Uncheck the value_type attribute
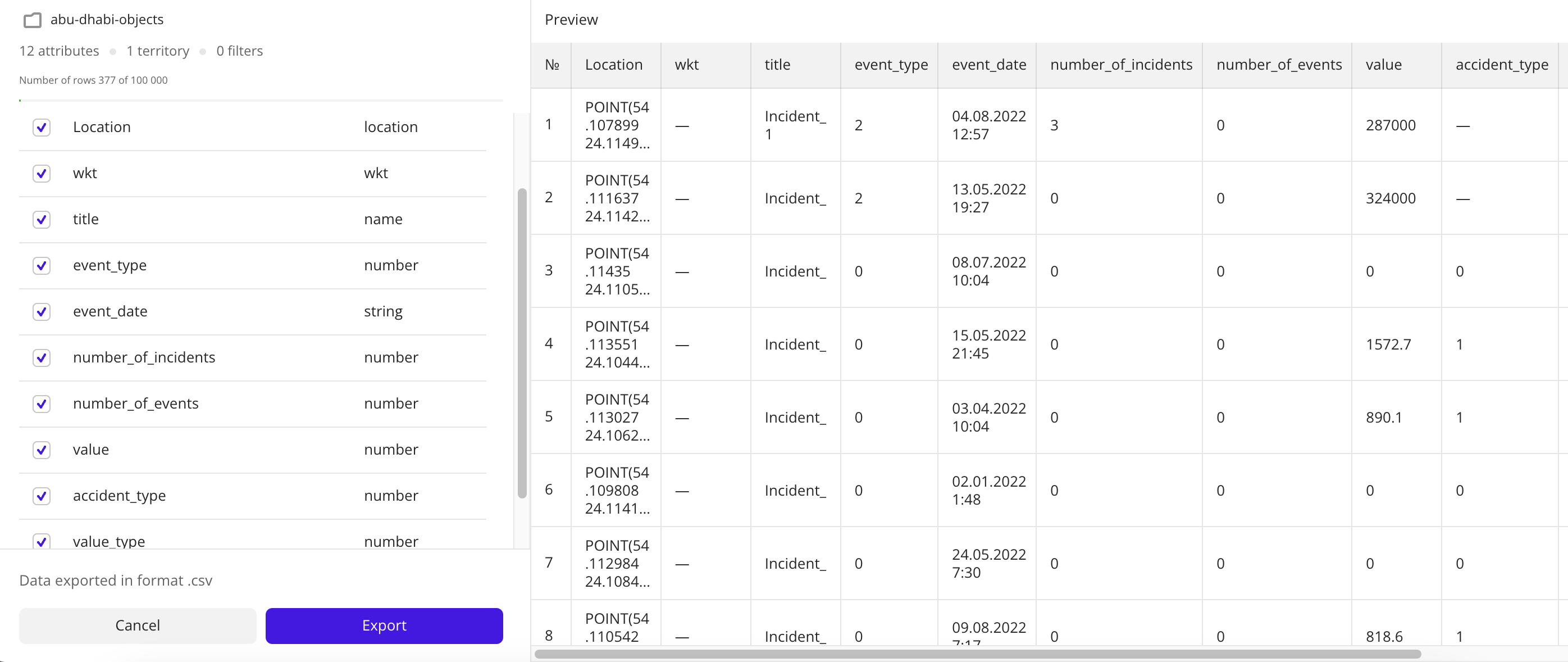The width and height of the screenshot is (1568, 662). [42, 541]
